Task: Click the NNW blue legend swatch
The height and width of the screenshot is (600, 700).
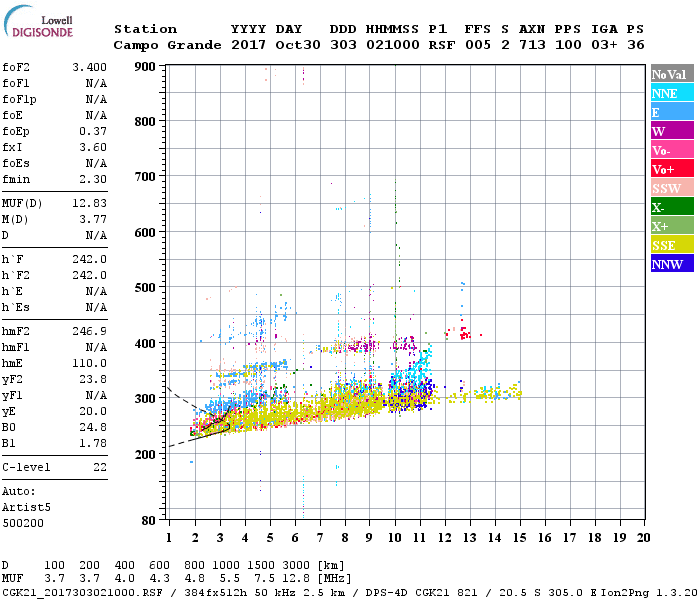Action: click(x=672, y=263)
